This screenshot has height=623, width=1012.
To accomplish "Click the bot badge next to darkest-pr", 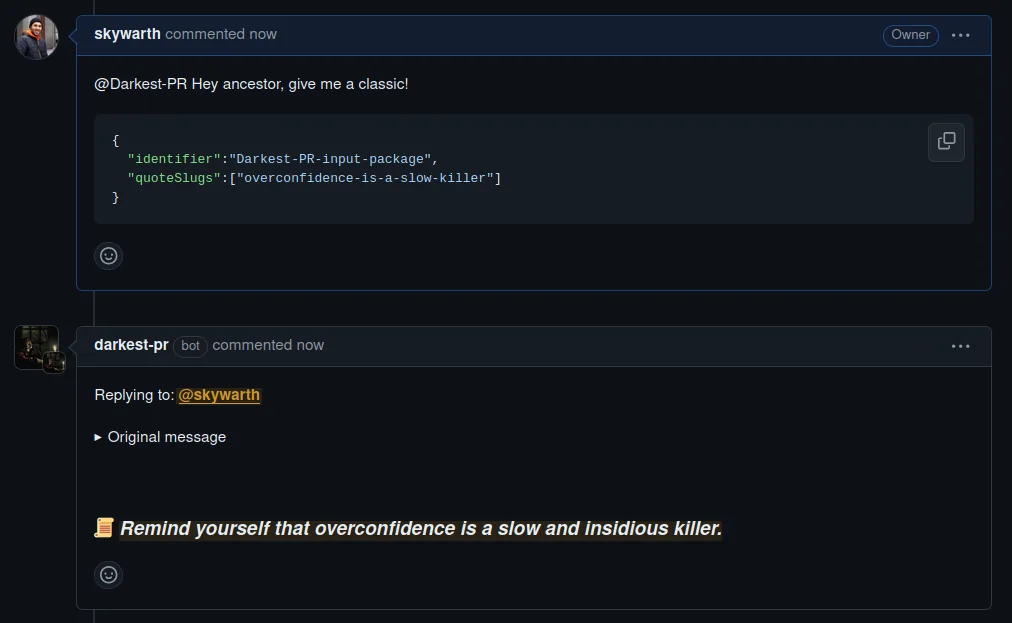I will coord(190,346).
